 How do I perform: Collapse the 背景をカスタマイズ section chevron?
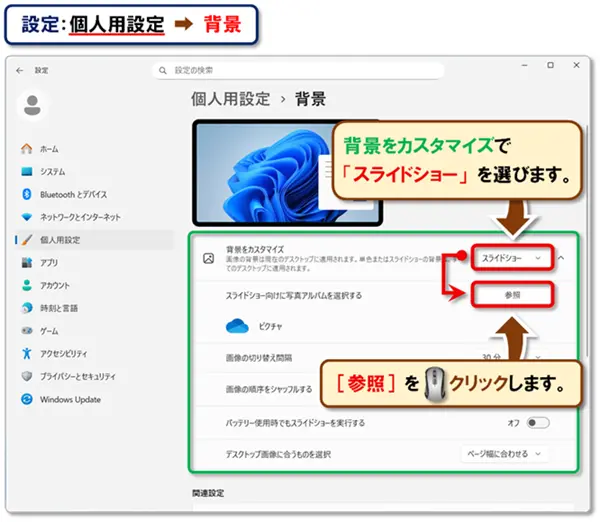pos(561,258)
